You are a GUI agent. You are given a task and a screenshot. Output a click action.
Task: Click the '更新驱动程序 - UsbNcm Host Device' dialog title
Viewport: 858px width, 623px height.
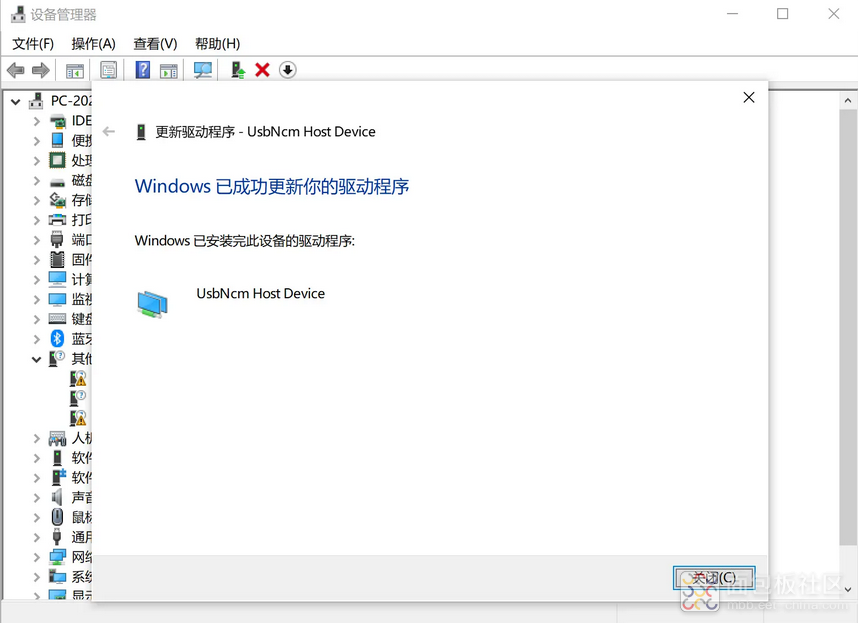(x=265, y=132)
